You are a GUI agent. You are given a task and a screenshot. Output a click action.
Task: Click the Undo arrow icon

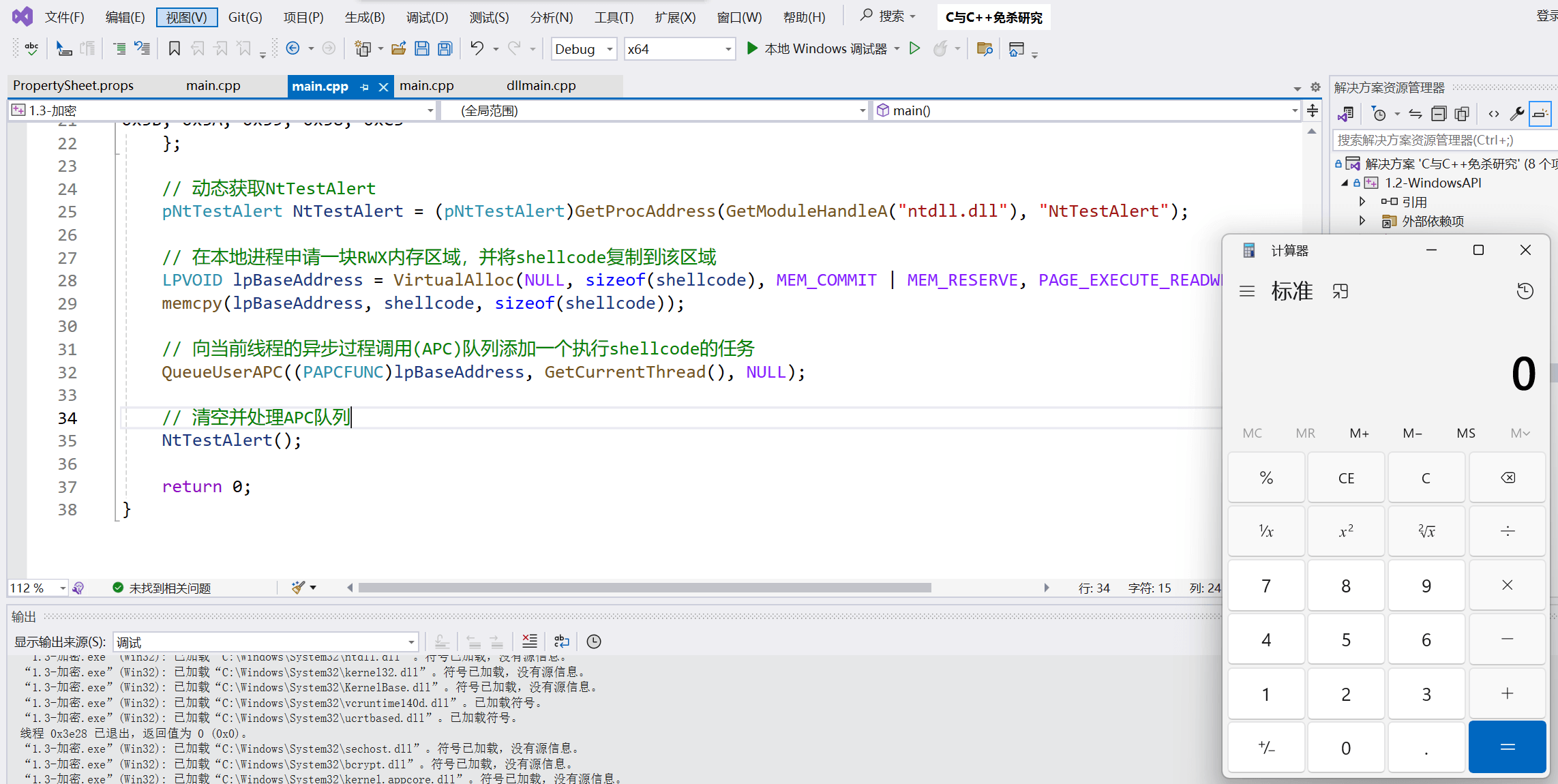tap(477, 48)
